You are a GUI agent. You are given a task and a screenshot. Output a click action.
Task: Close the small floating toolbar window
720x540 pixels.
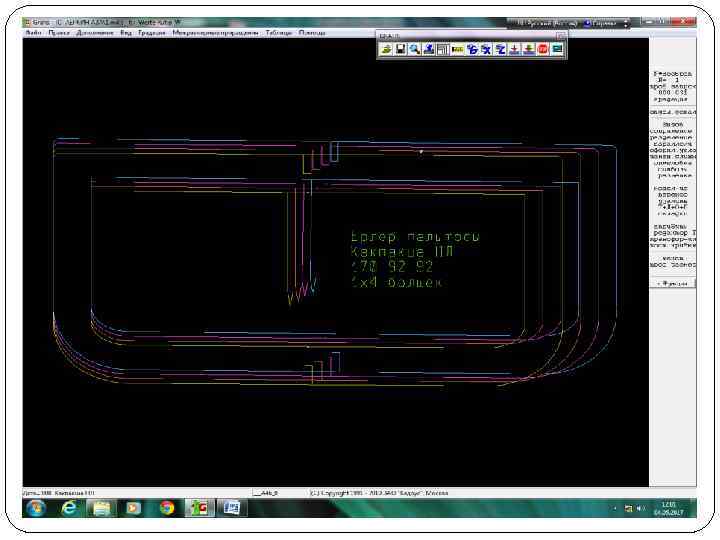(561, 36)
